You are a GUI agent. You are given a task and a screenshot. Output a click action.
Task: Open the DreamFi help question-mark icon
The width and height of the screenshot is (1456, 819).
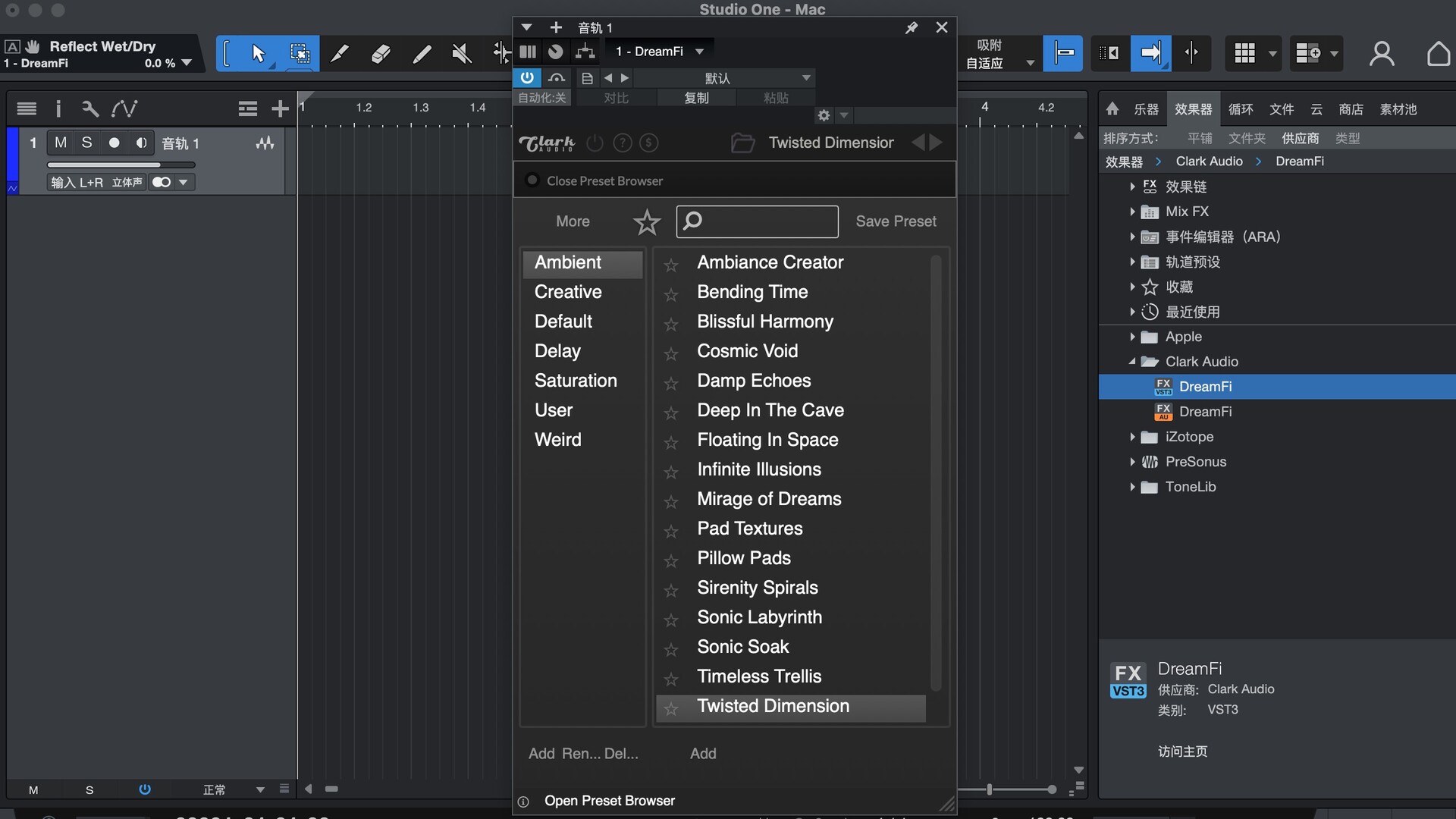point(622,143)
